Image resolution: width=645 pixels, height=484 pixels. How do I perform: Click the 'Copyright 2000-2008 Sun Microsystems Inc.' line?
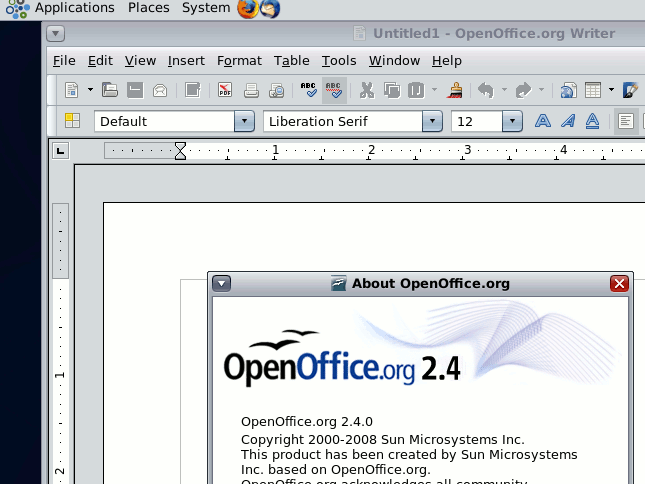(x=383, y=440)
